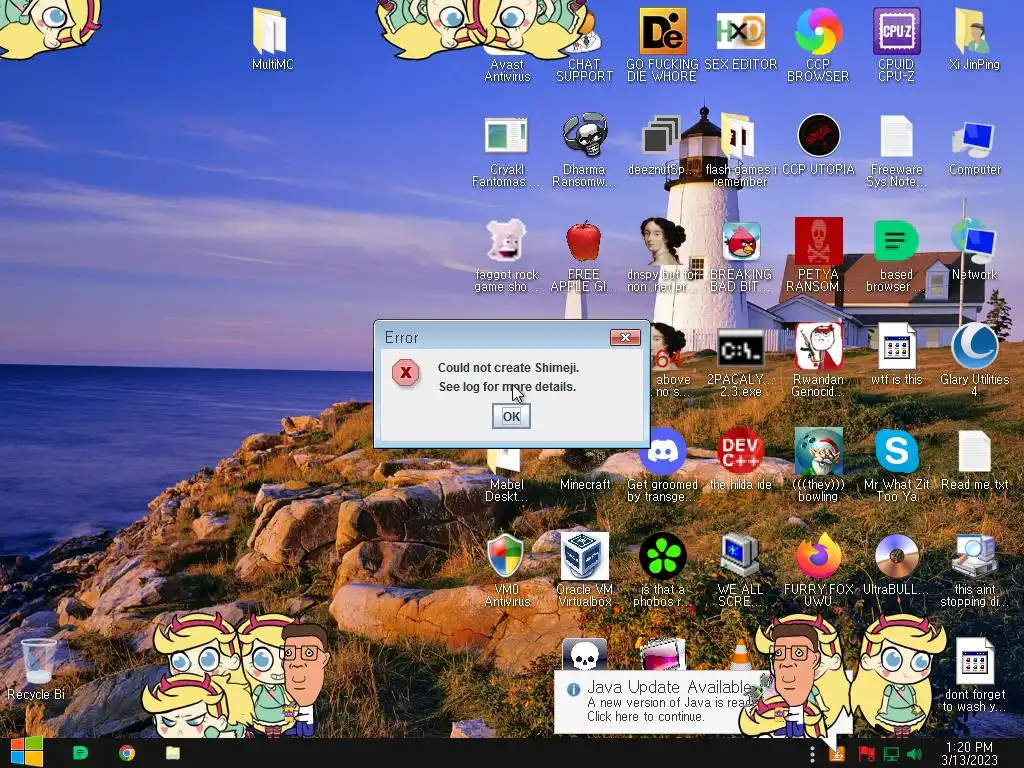Open File Explorer from the taskbar

(x=173, y=753)
